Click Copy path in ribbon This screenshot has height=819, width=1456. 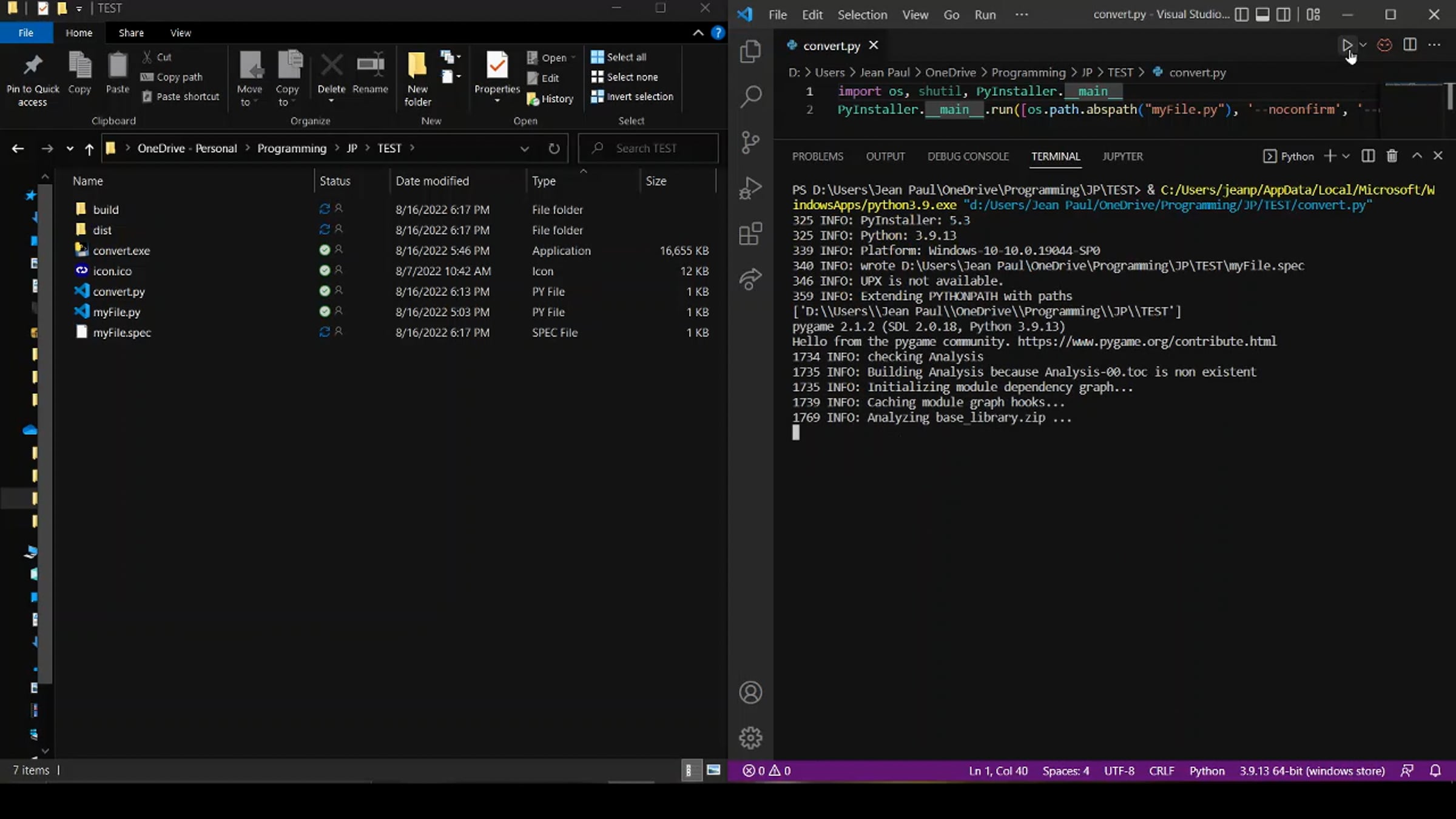pyautogui.click(x=172, y=77)
